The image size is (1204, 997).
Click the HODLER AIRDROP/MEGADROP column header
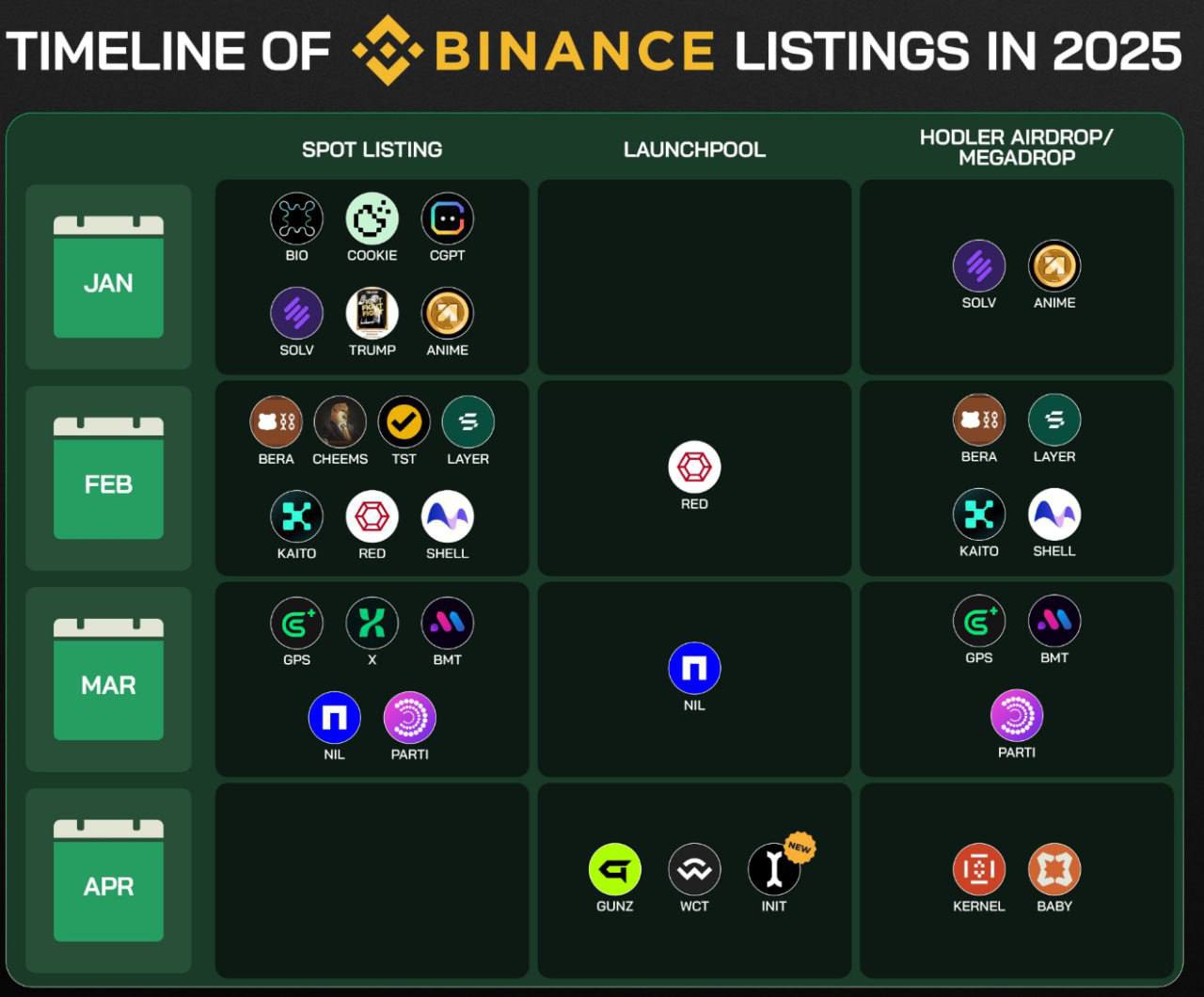click(x=1017, y=148)
